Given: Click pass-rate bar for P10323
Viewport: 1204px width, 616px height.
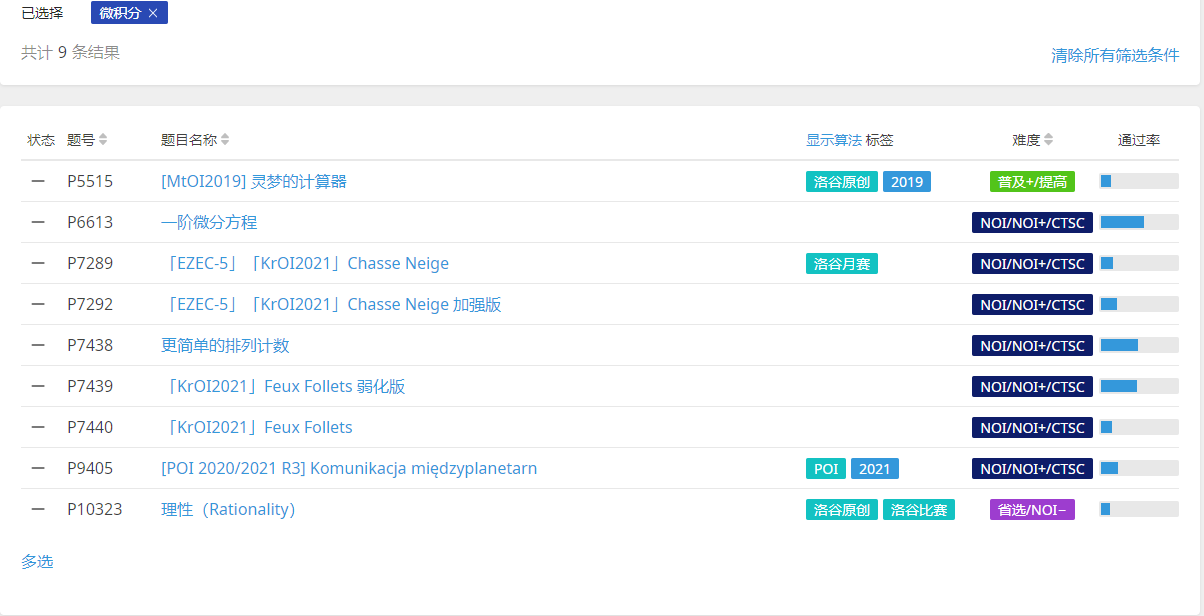Looking at the screenshot, I should tap(1139, 509).
